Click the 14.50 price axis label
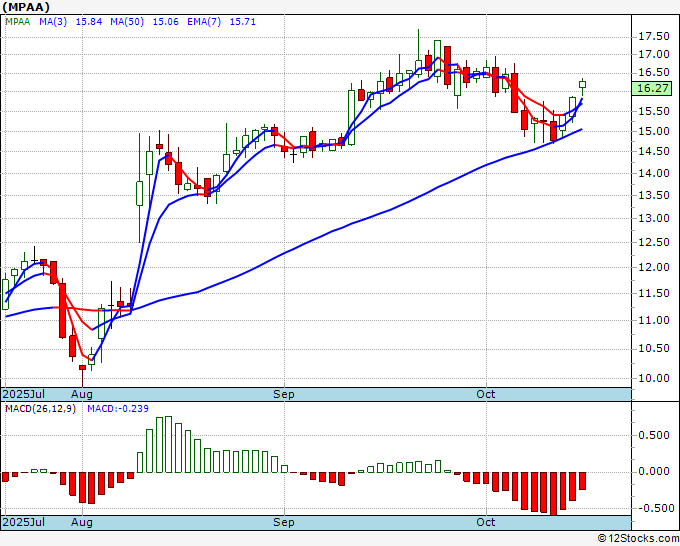Image resolution: width=680 pixels, height=546 pixels. click(x=654, y=151)
